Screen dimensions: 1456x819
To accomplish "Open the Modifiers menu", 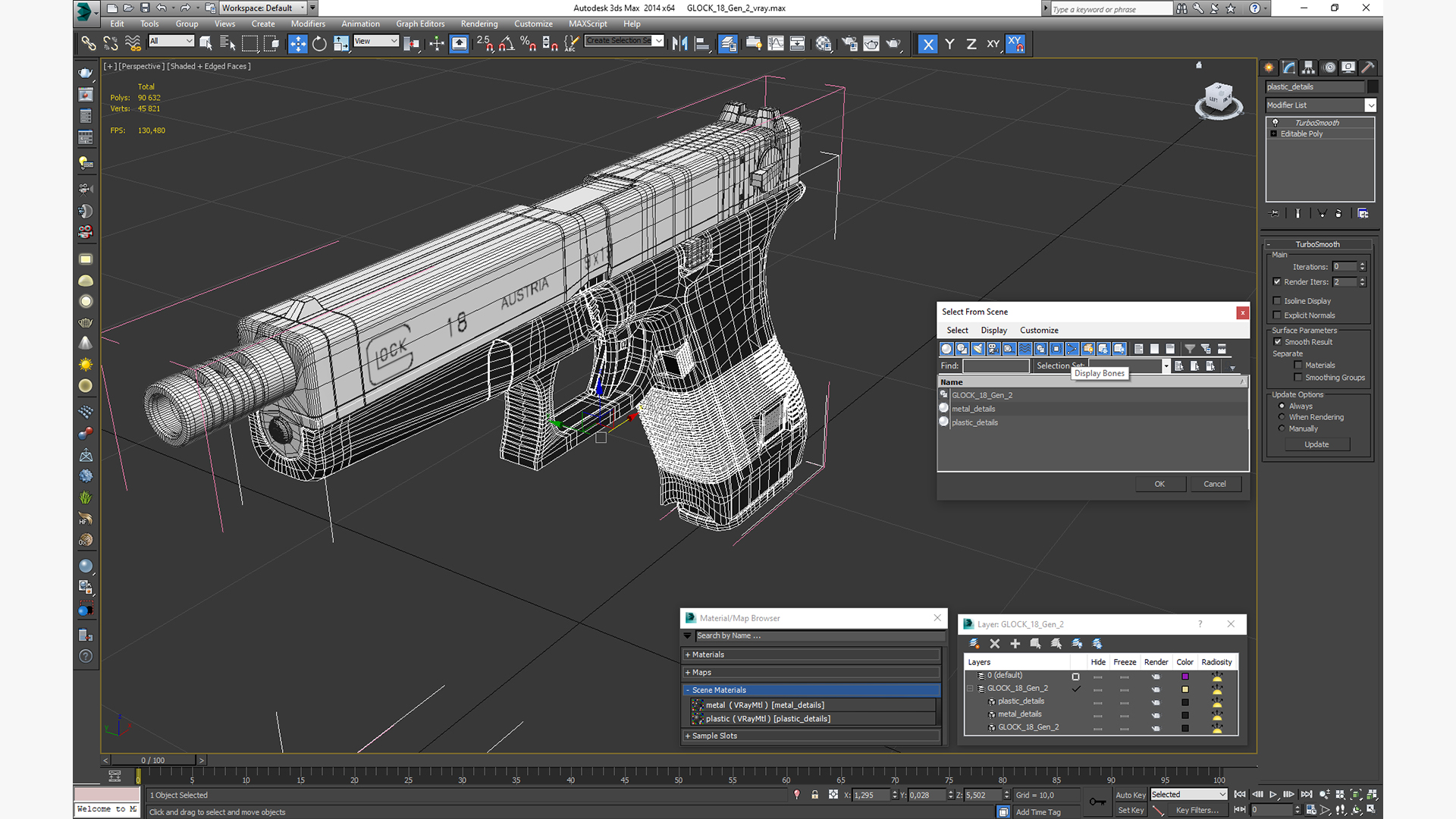I will (308, 24).
